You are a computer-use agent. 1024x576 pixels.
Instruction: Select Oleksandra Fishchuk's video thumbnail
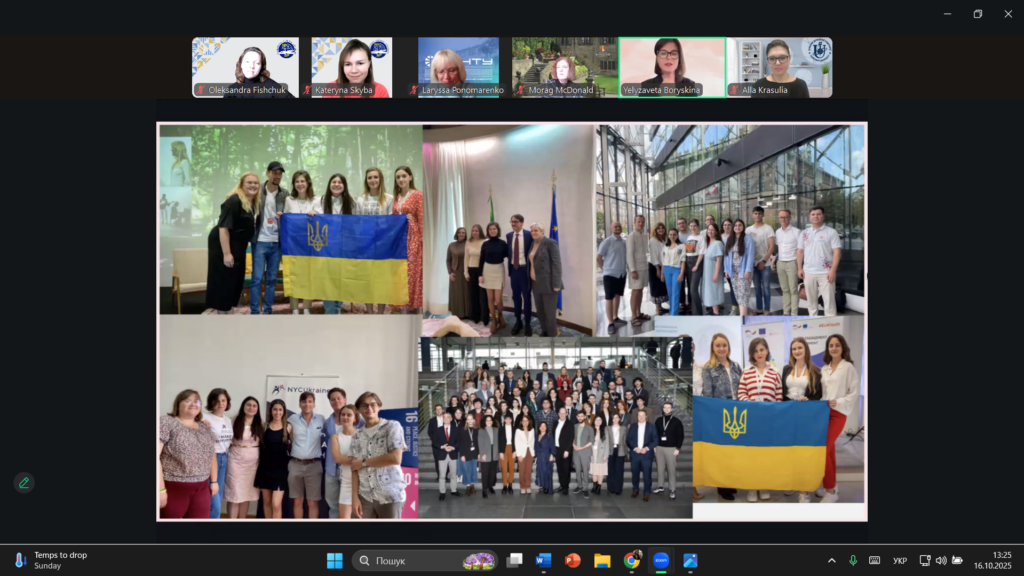pos(245,67)
